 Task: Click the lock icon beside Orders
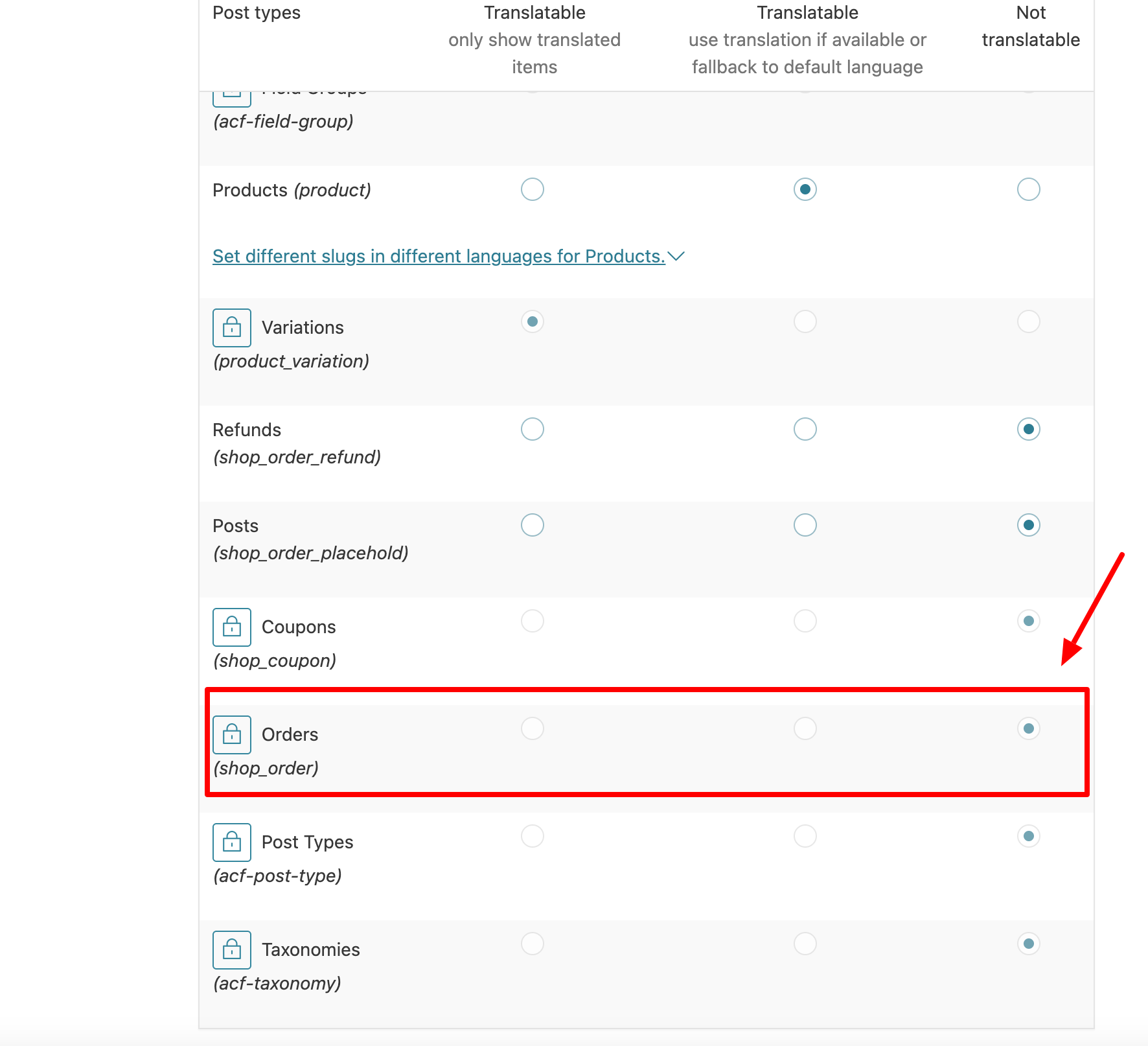232,735
